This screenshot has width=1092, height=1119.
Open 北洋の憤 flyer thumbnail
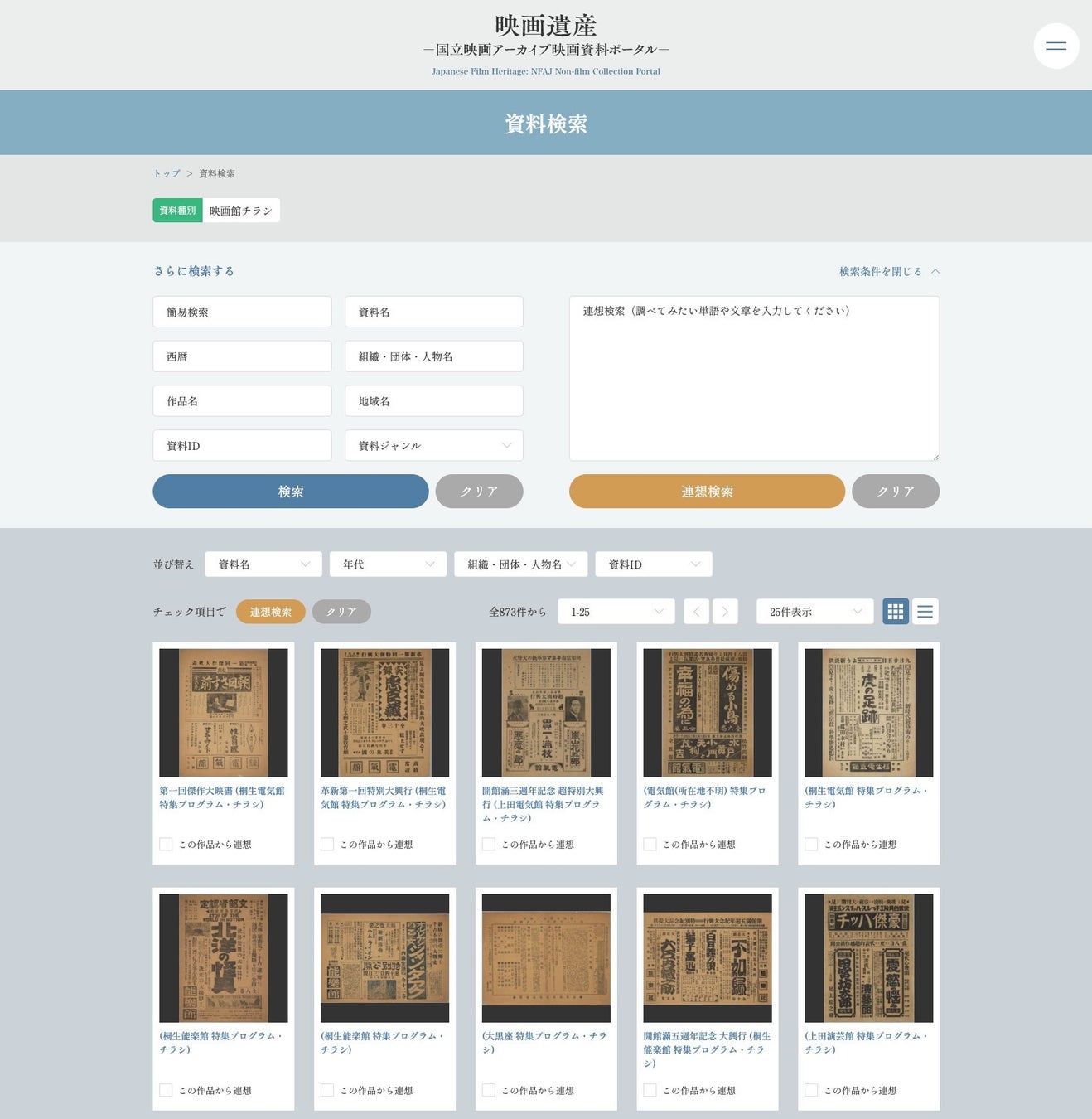point(223,957)
